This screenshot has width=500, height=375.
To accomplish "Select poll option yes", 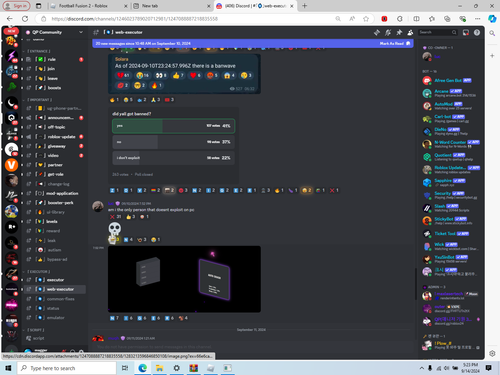I will pyautogui.click(x=173, y=126).
